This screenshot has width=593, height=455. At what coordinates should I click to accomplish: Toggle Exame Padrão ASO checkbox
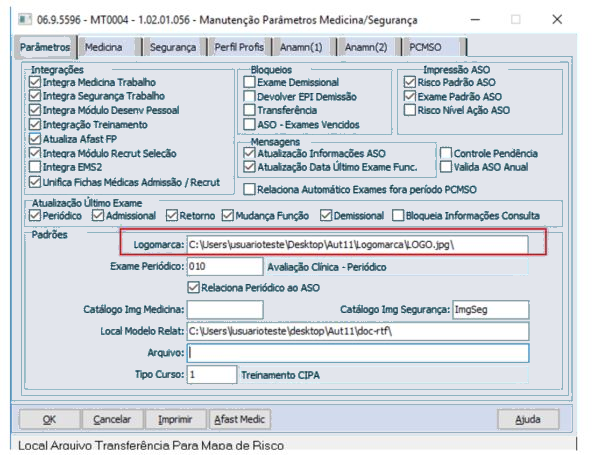410,96
